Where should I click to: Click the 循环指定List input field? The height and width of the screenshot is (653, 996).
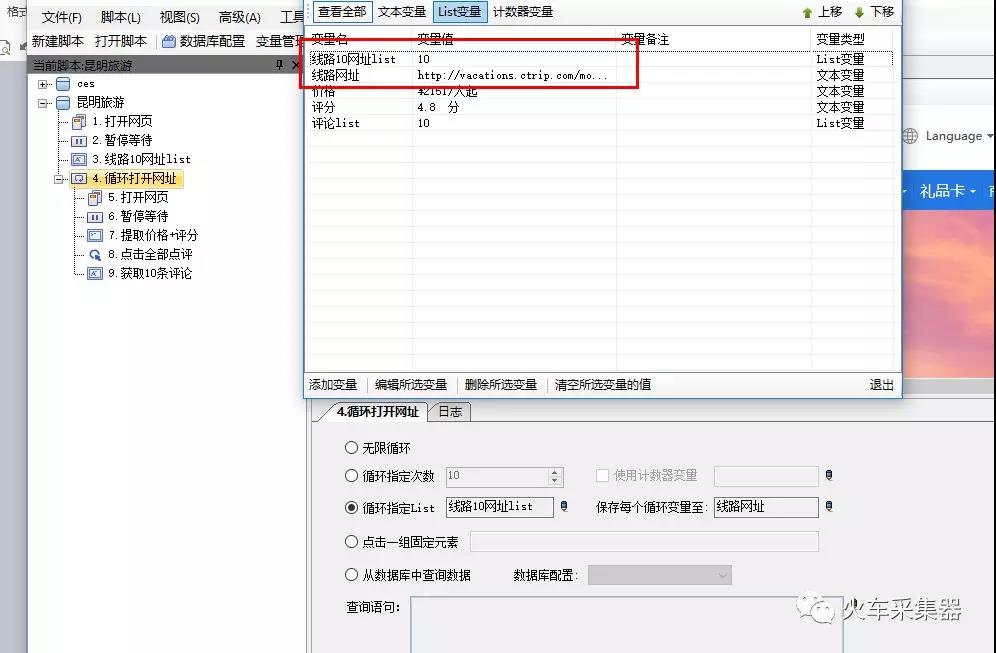tap(500, 507)
